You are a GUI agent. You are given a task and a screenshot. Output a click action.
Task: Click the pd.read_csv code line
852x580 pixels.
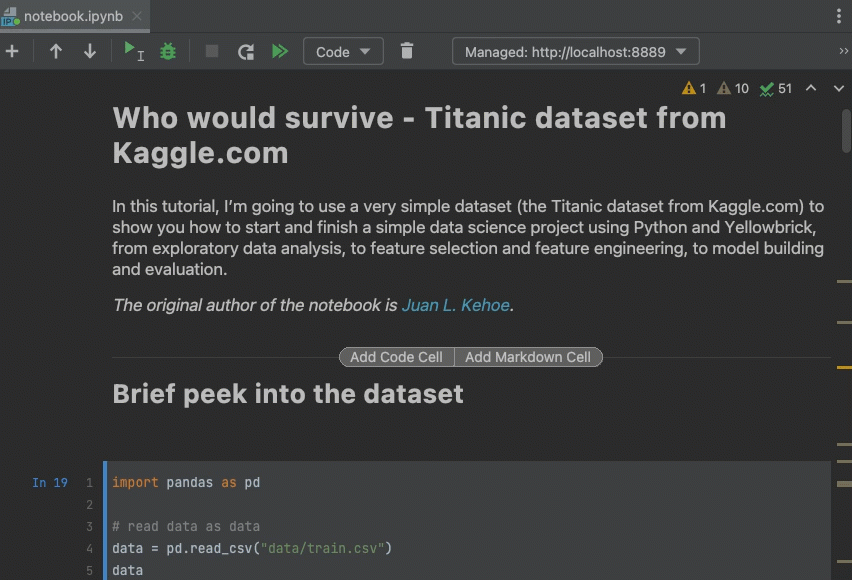252,548
